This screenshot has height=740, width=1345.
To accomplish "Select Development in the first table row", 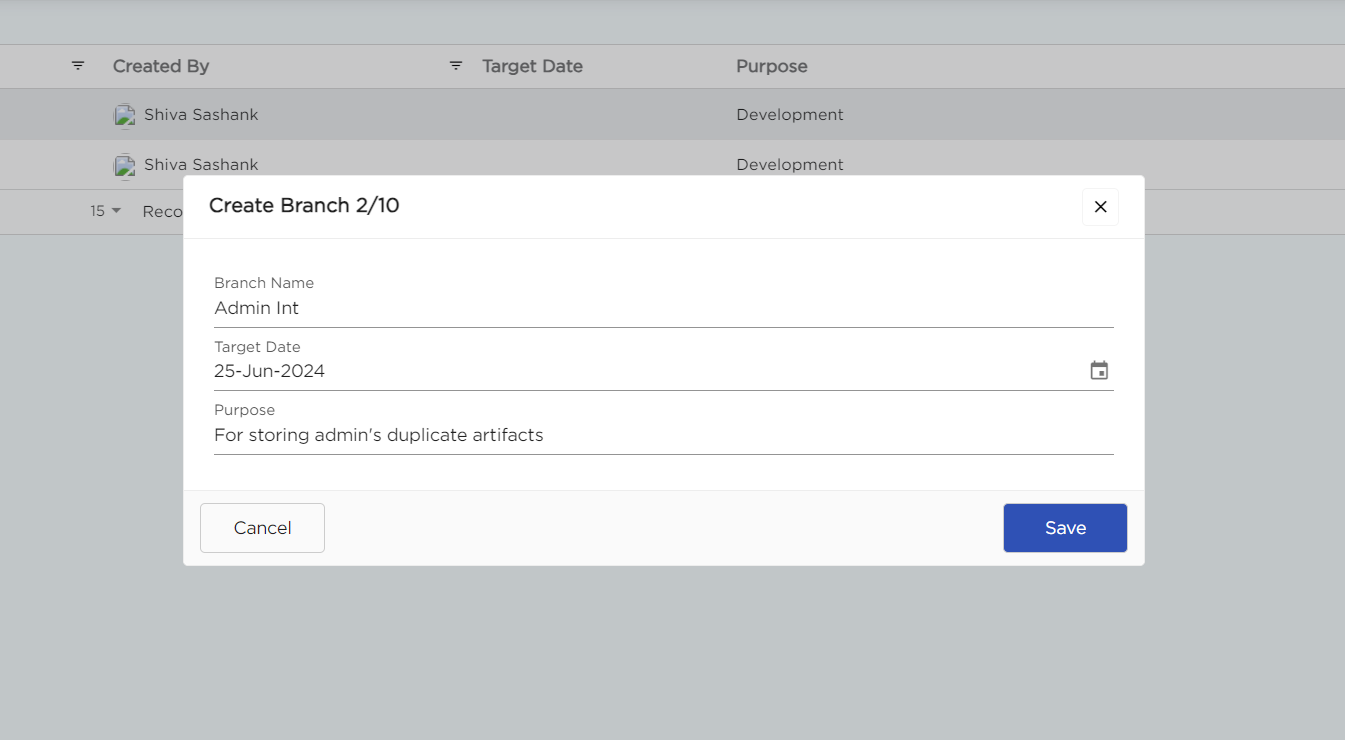I will click(x=790, y=115).
